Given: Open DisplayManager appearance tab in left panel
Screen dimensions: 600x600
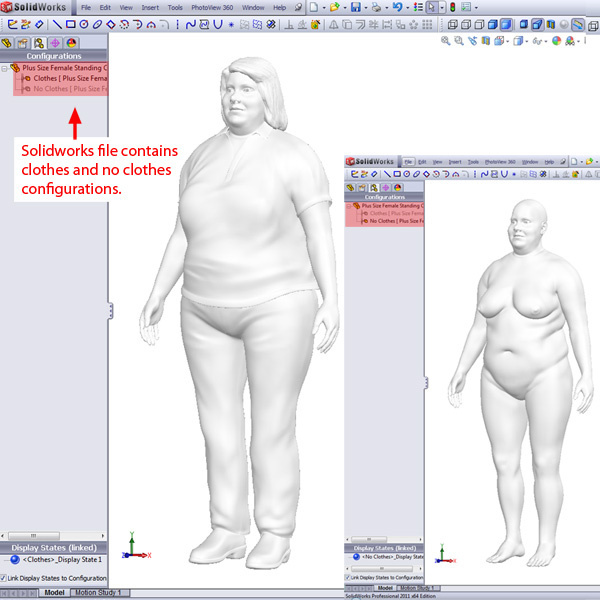Looking at the screenshot, I should 71,43.
